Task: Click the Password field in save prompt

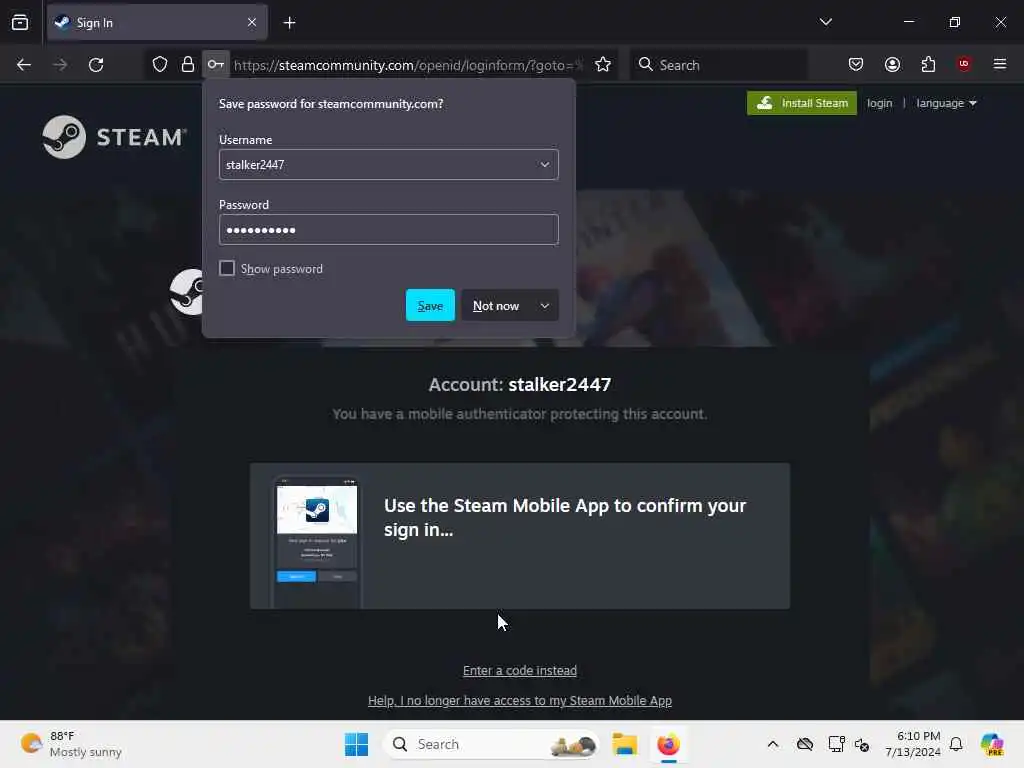Action: click(389, 230)
